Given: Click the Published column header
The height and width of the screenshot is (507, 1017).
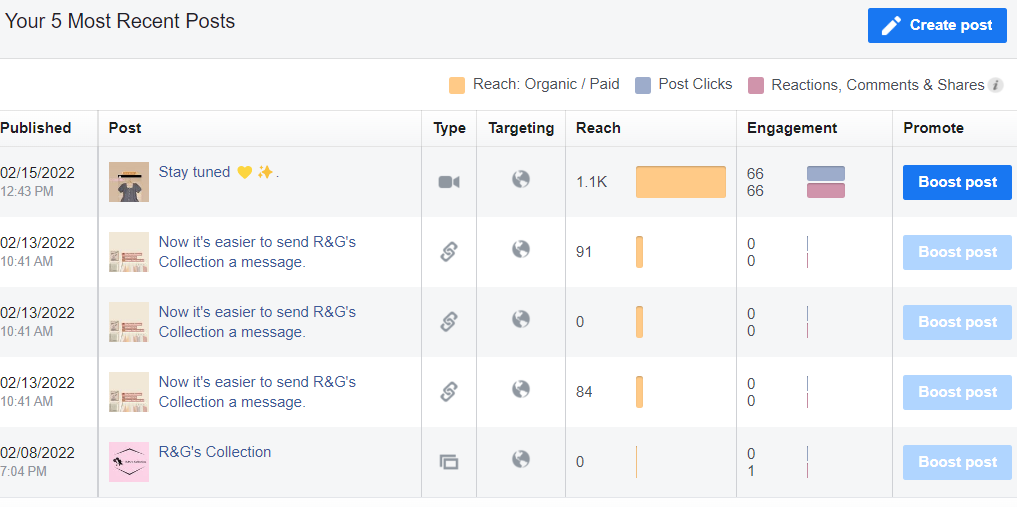Looking at the screenshot, I should click(x=36, y=128).
